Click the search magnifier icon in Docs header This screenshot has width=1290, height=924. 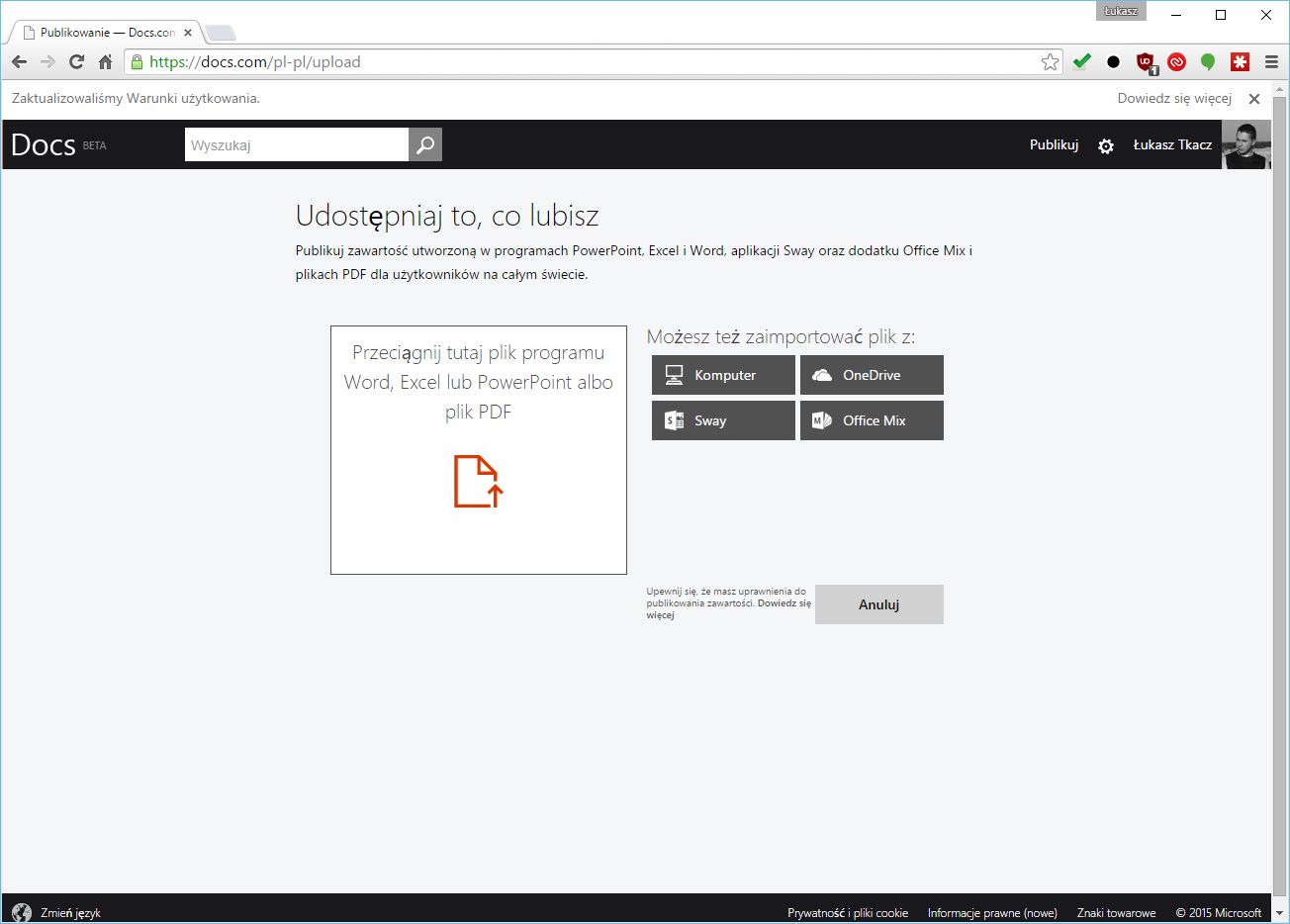tap(425, 144)
